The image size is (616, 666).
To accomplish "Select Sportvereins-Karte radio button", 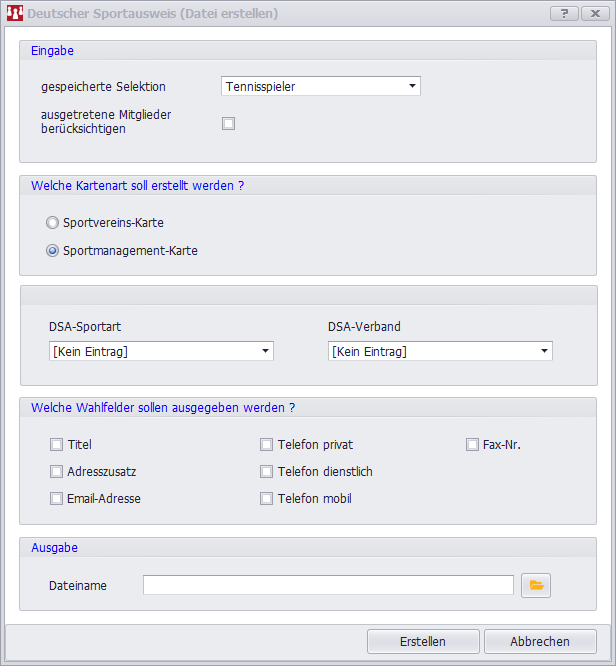I will [x=52, y=222].
